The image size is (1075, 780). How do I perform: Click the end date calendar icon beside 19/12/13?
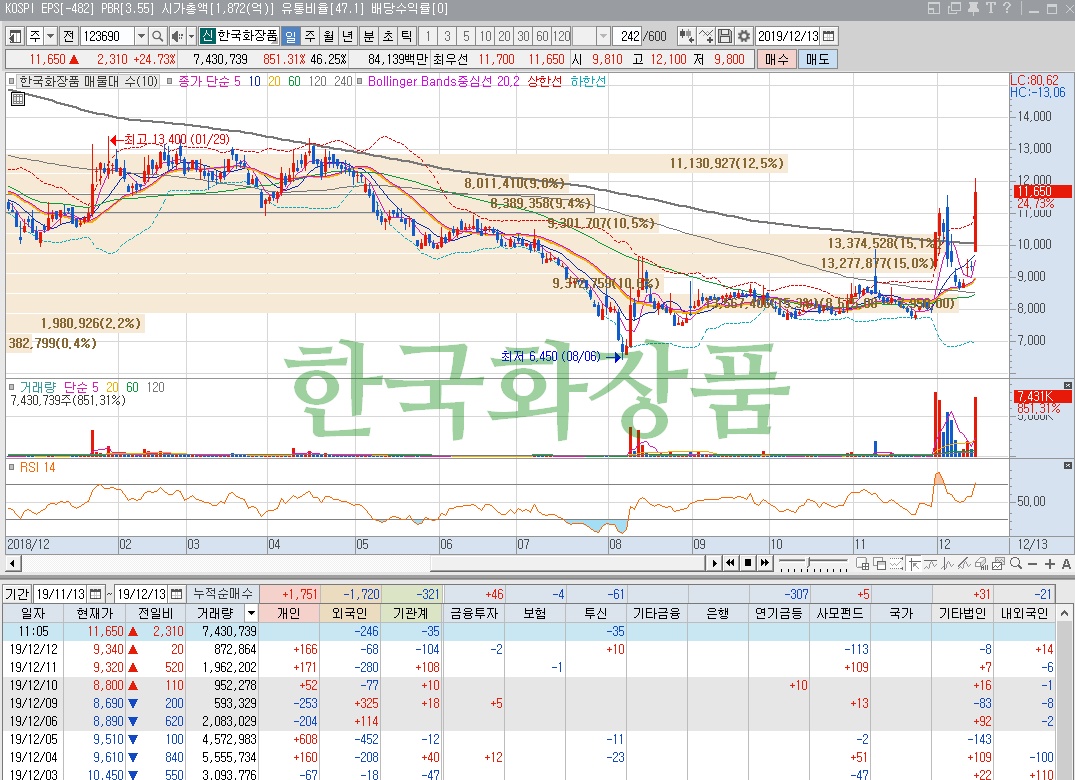coord(176,594)
